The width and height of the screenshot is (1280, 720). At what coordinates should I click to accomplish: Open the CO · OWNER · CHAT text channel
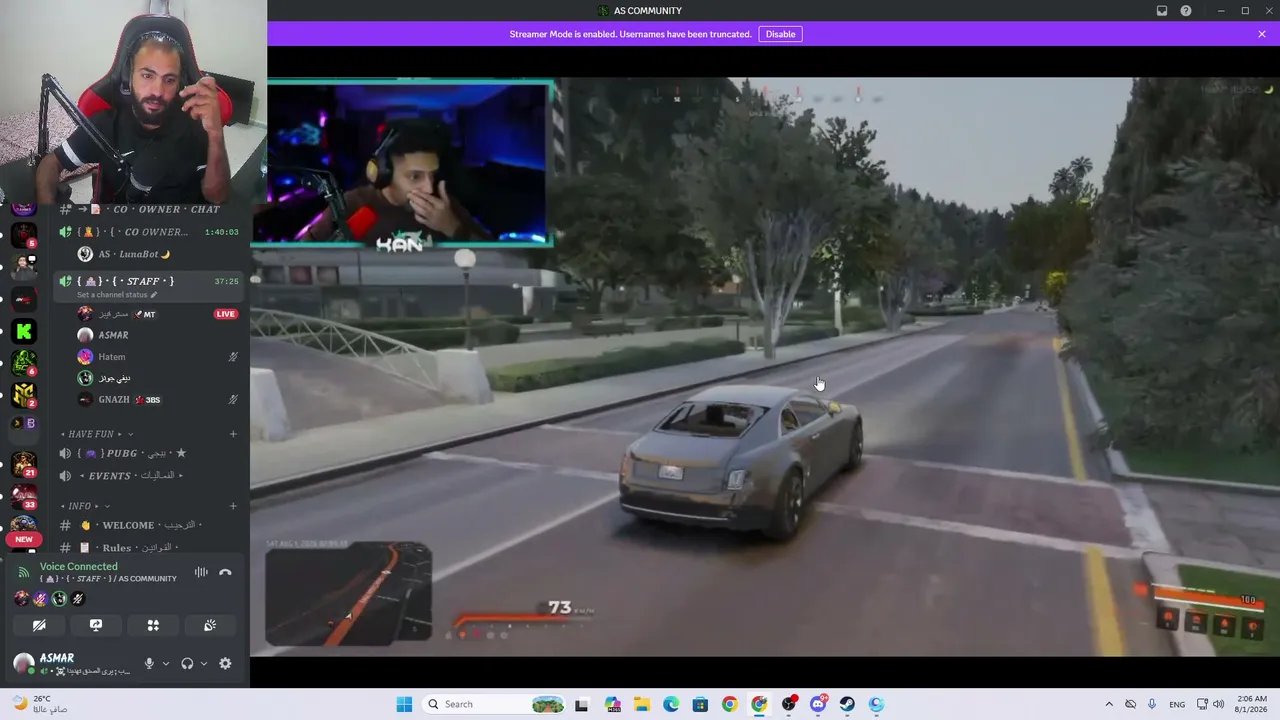(150, 209)
